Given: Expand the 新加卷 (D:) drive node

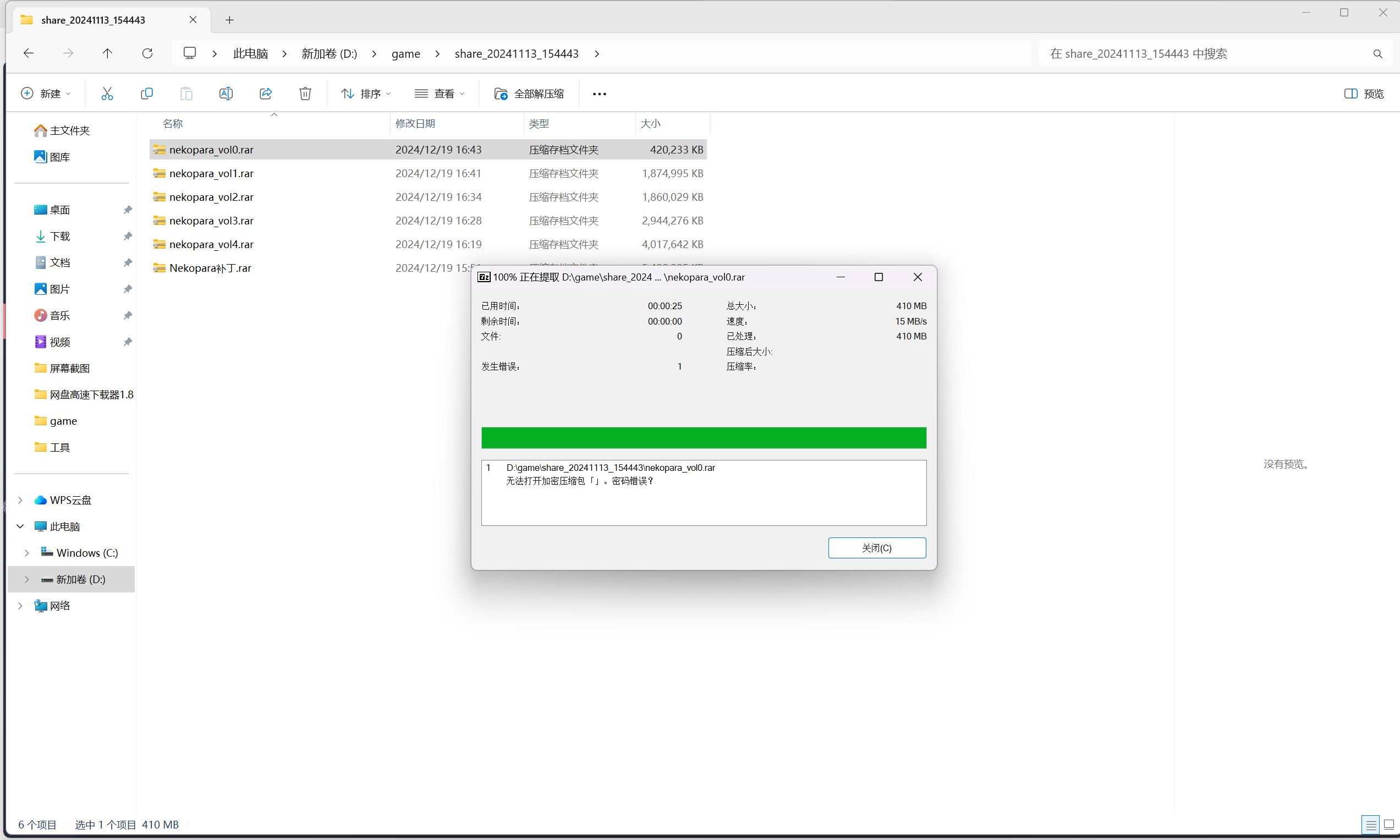Looking at the screenshot, I should (x=26, y=580).
